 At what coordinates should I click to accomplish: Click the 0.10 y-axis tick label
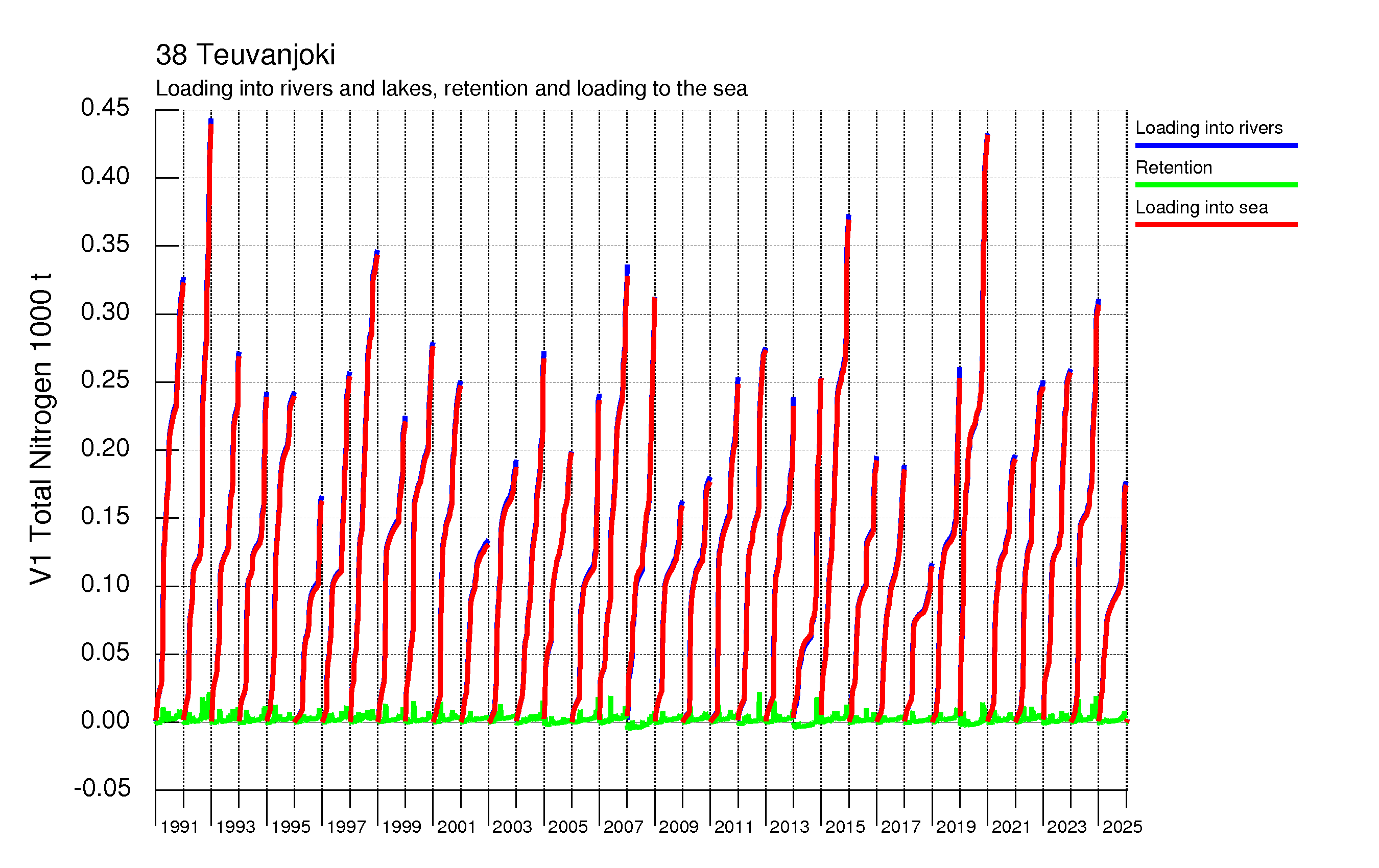[105, 584]
